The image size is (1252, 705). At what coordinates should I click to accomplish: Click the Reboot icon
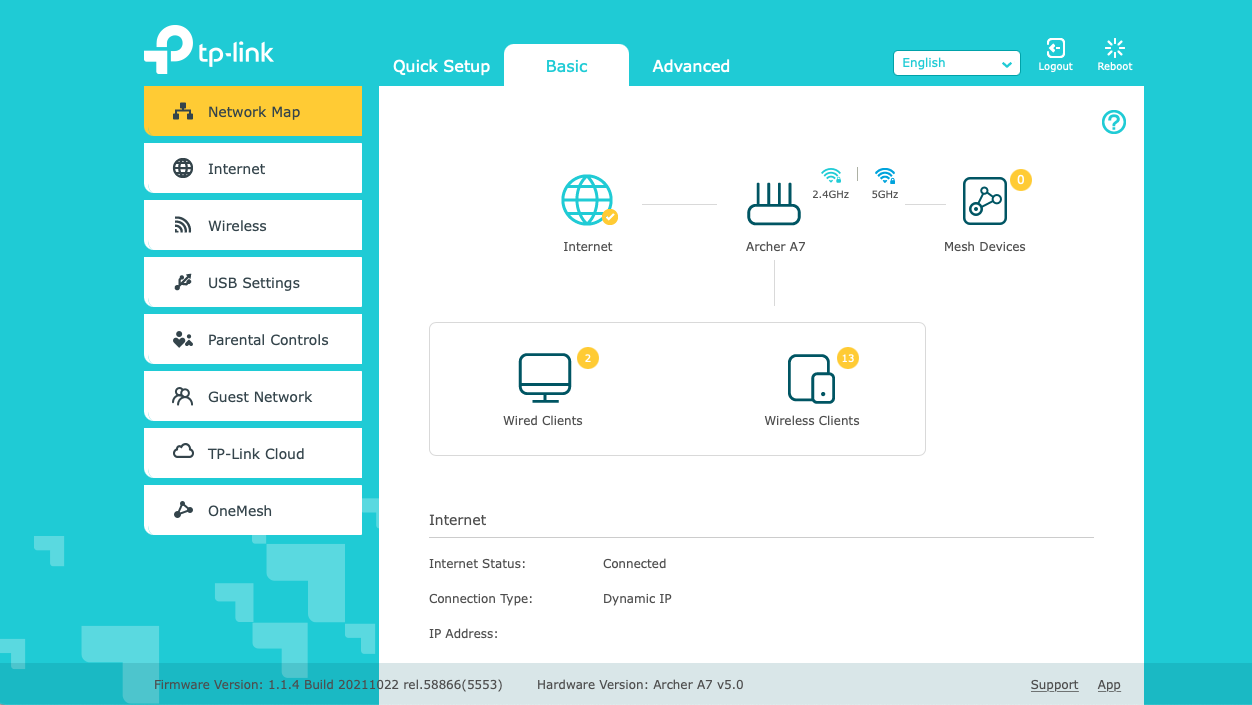click(1115, 48)
